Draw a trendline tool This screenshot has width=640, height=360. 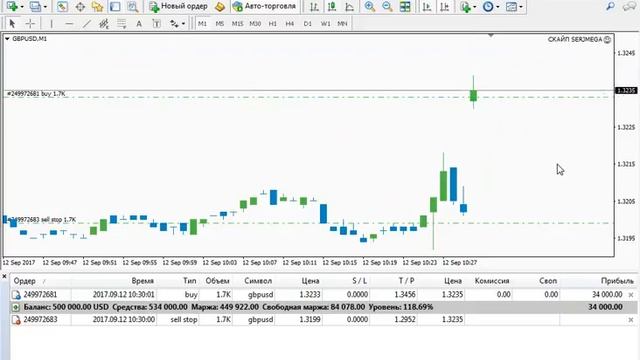click(x=87, y=24)
